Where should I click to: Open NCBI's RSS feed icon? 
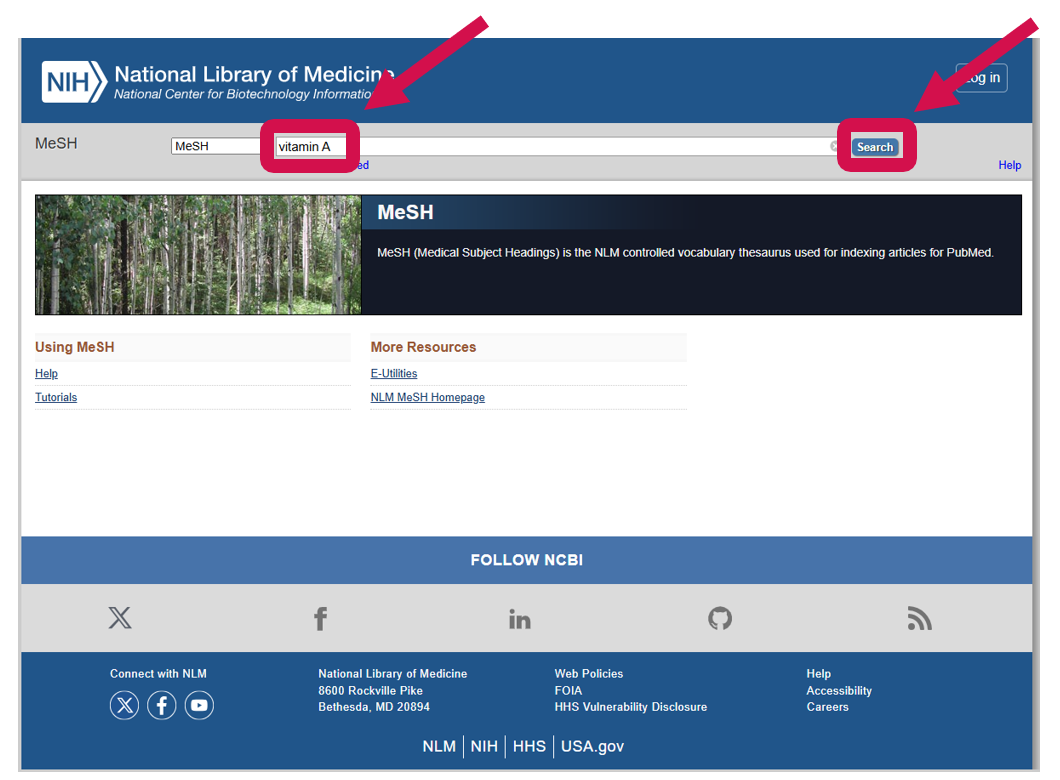(919, 618)
